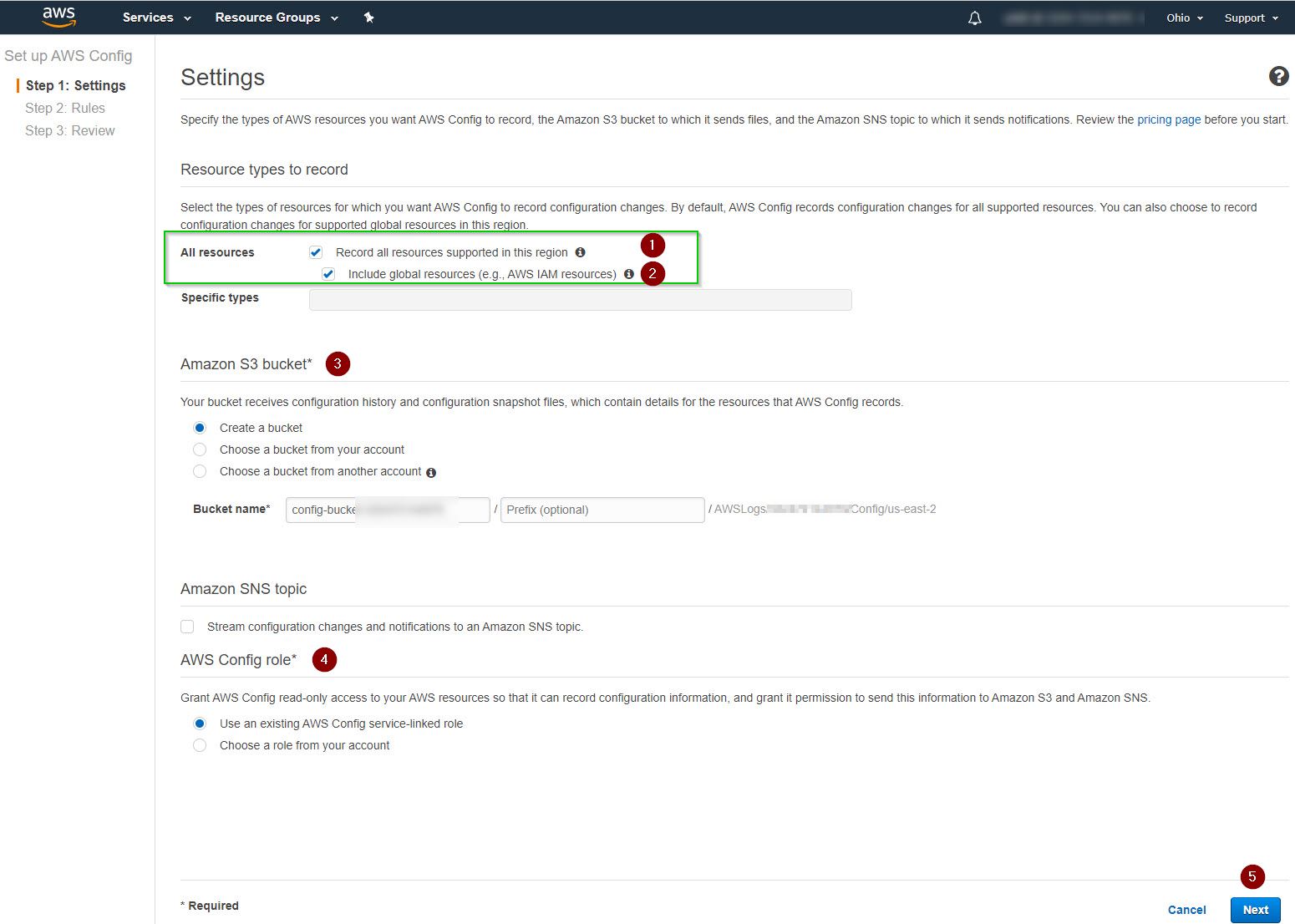Go to Step 2: Rules

(x=65, y=108)
